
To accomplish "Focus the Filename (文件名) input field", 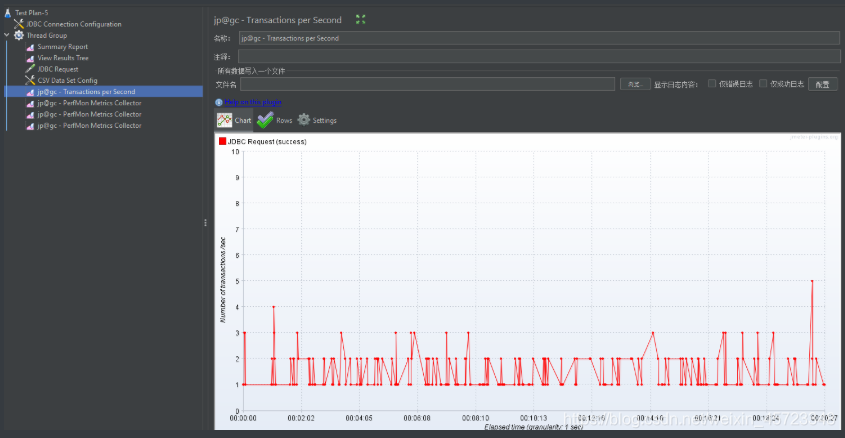I will 427,84.
